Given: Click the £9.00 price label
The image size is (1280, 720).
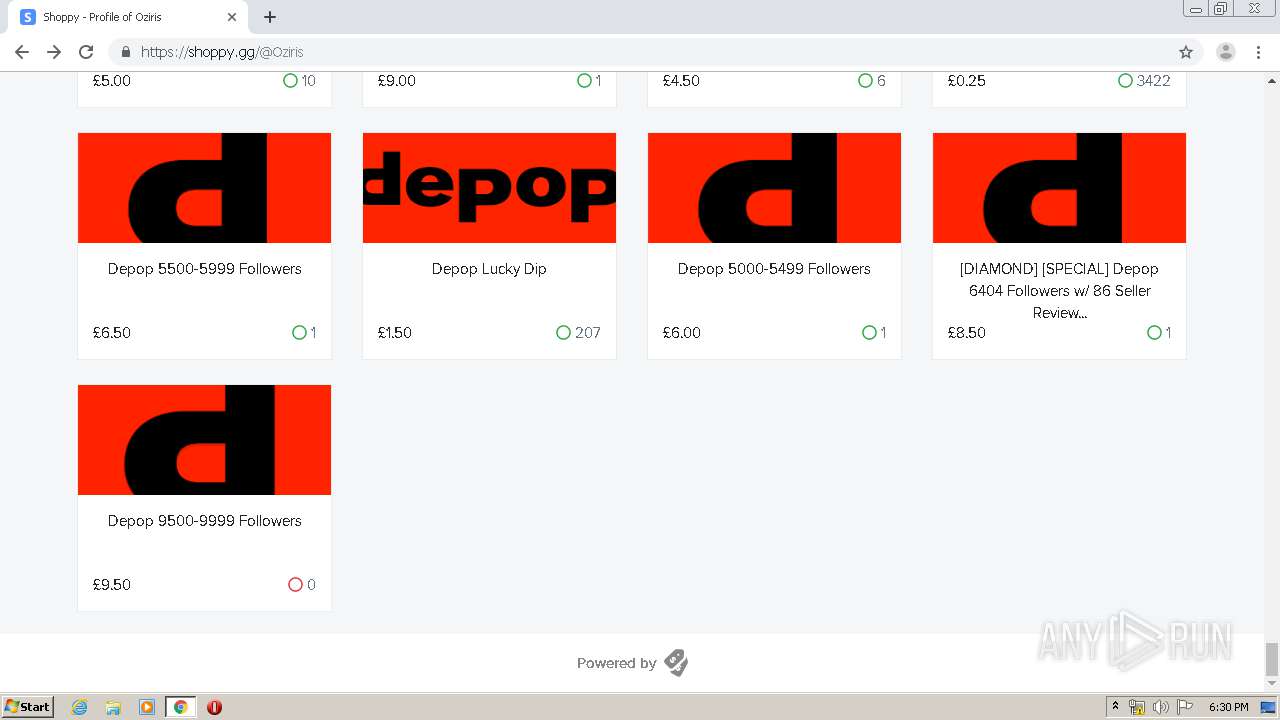Looking at the screenshot, I should coord(397,81).
